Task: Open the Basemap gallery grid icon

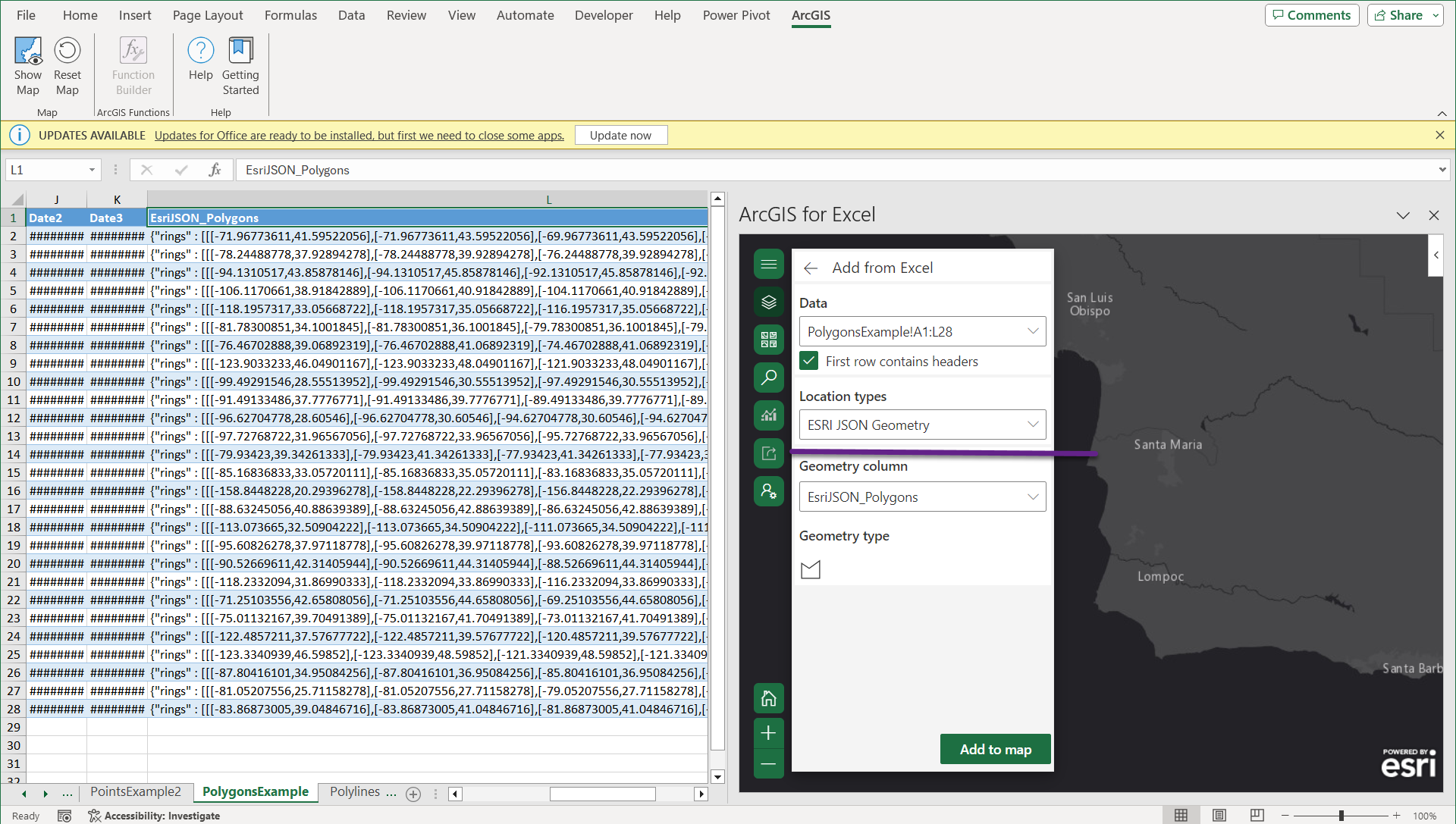Action: click(x=768, y=340)
